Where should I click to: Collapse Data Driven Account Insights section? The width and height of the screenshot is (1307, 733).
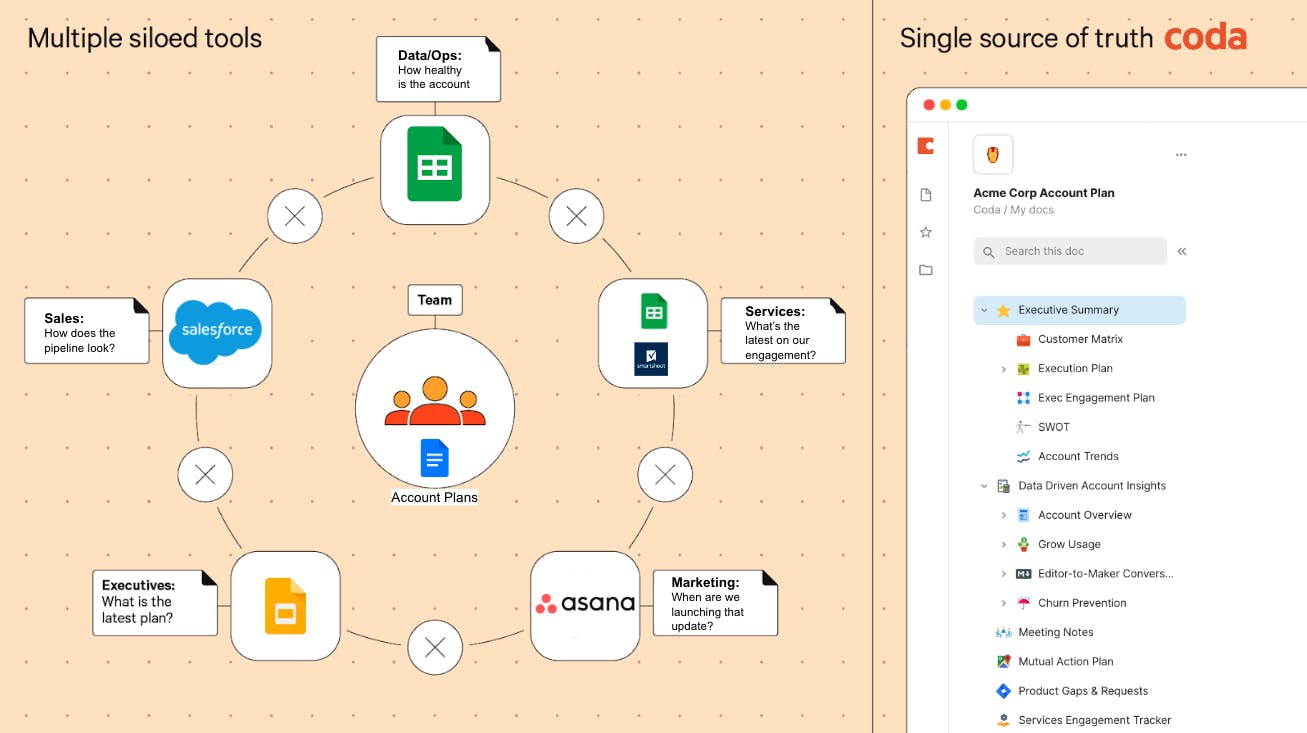tap(984, 486)
